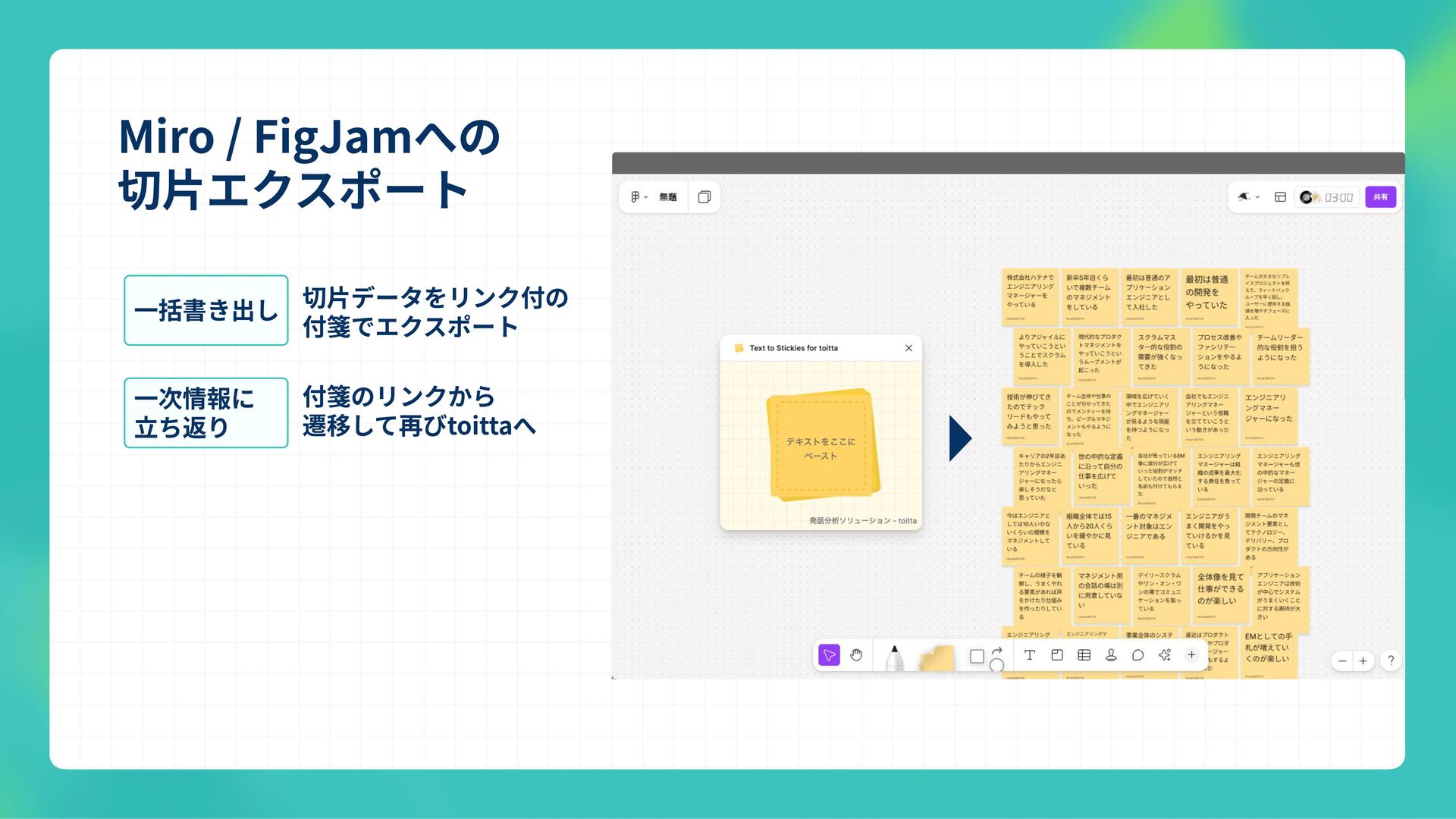Select the comment bubble tool
This screenshot has width=1456, height=819.
[1137, 655]
